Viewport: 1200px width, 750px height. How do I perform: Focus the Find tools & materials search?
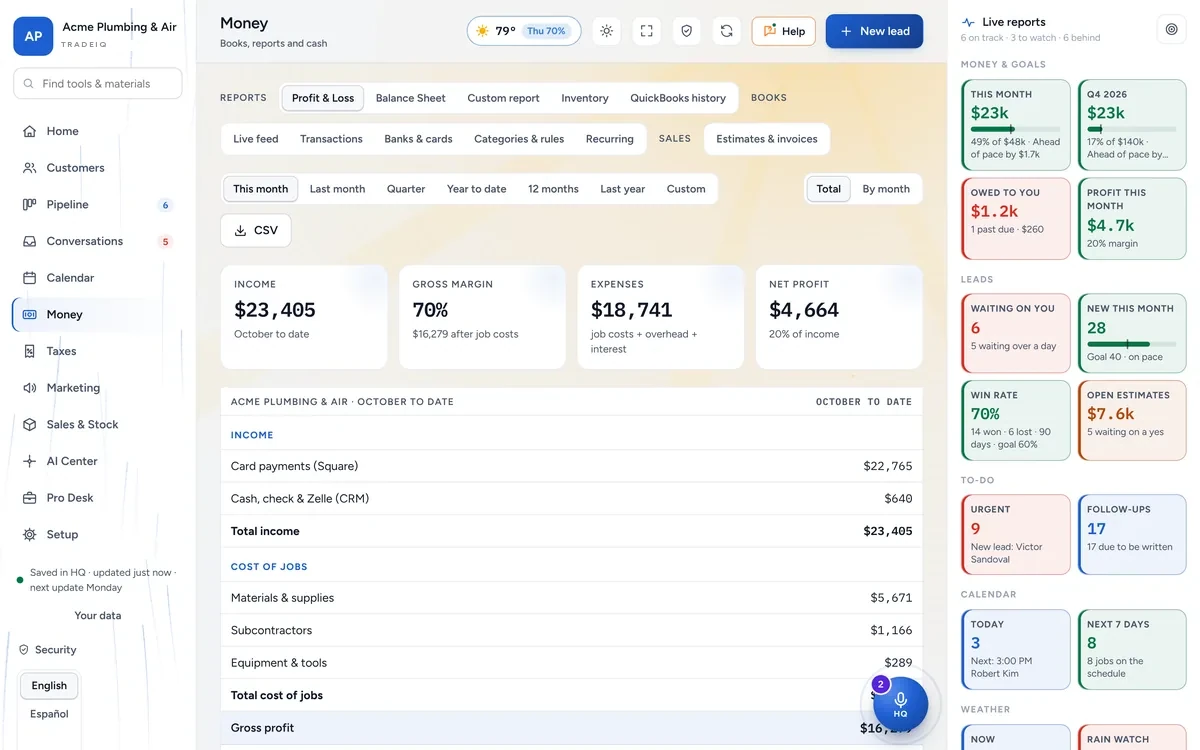(98, 83)
